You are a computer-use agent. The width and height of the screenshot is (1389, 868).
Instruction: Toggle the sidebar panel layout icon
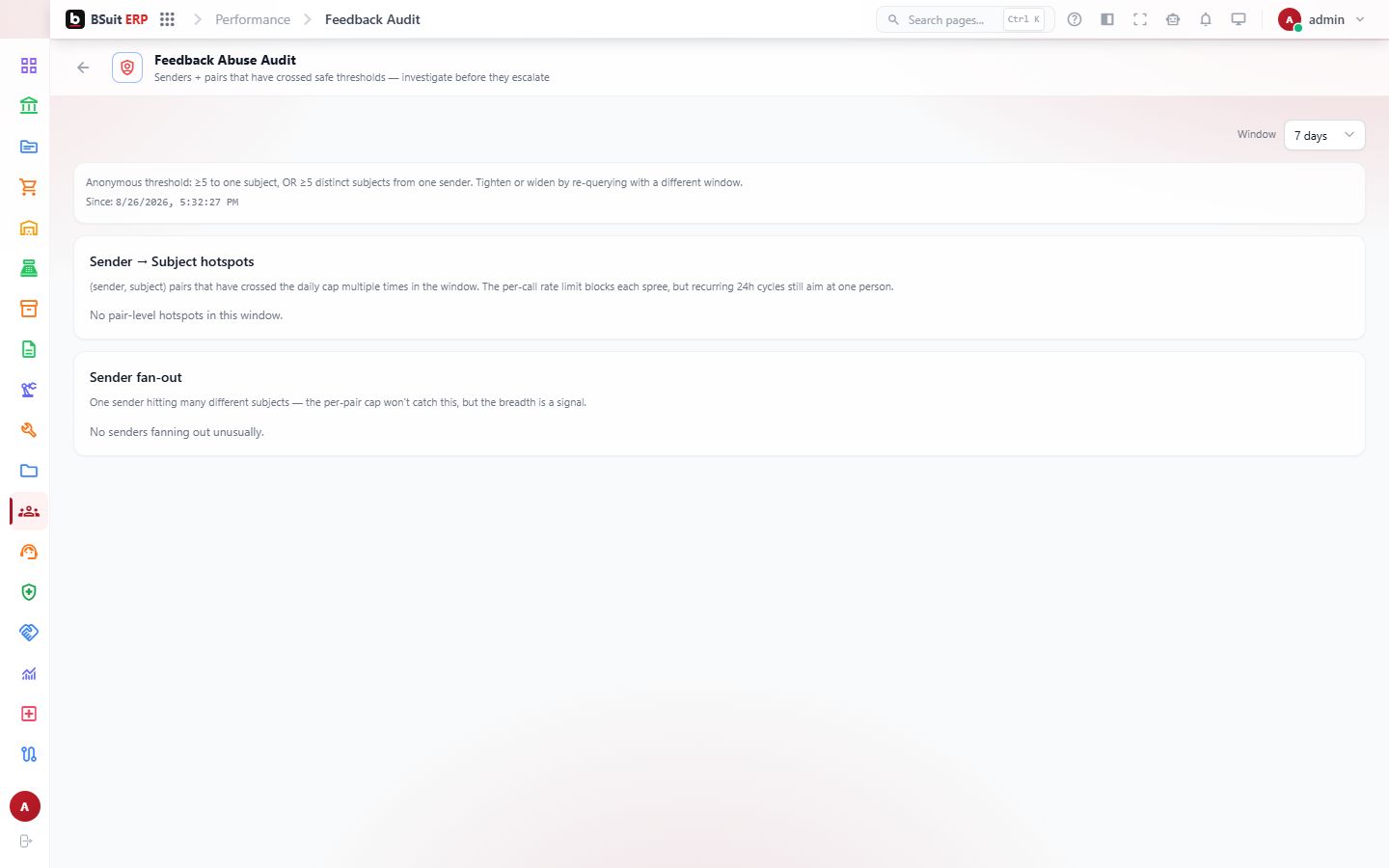[x=1107, y=19]
